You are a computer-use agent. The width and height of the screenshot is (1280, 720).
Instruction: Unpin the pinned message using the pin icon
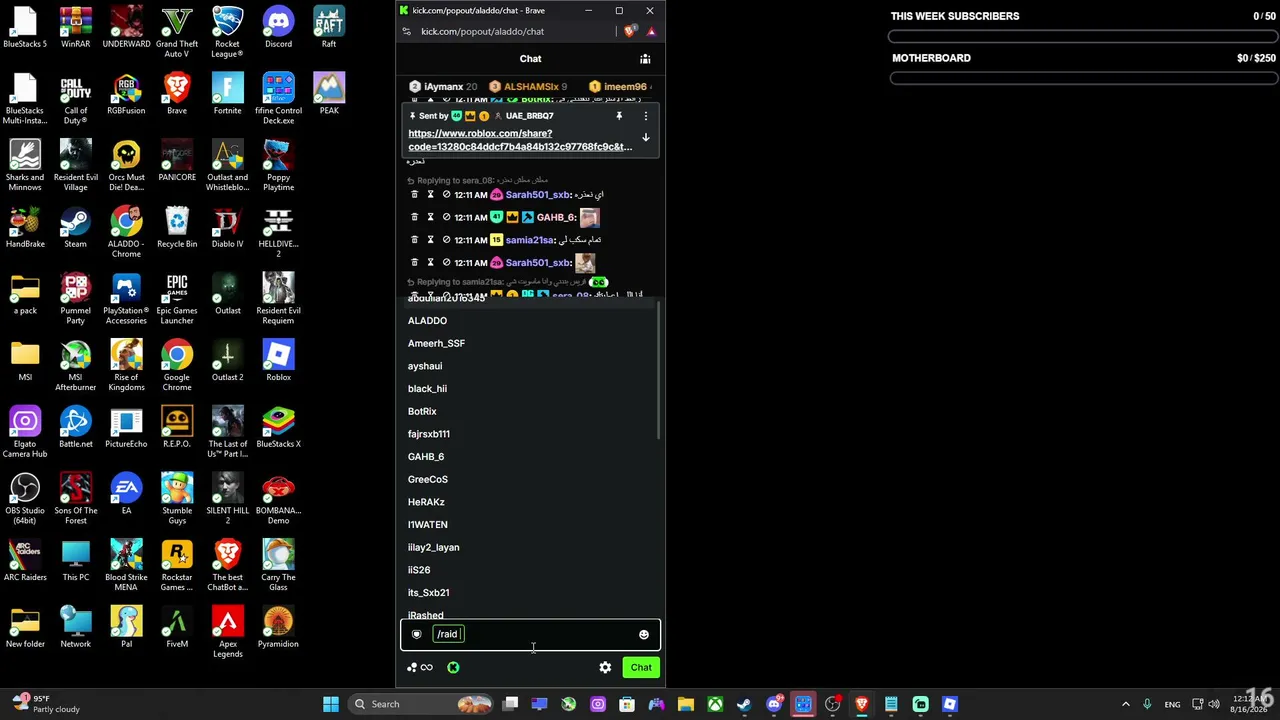coord(619,116)
